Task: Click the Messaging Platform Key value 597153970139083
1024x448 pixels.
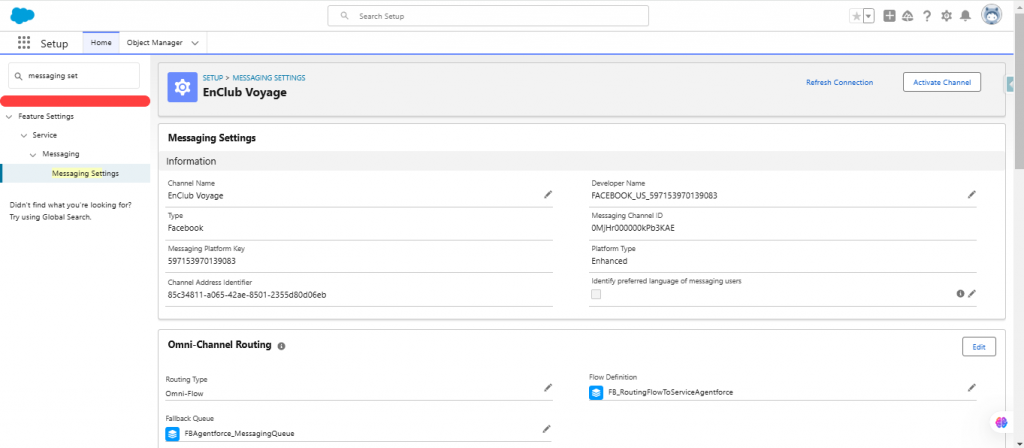Action: pos(202,261)
